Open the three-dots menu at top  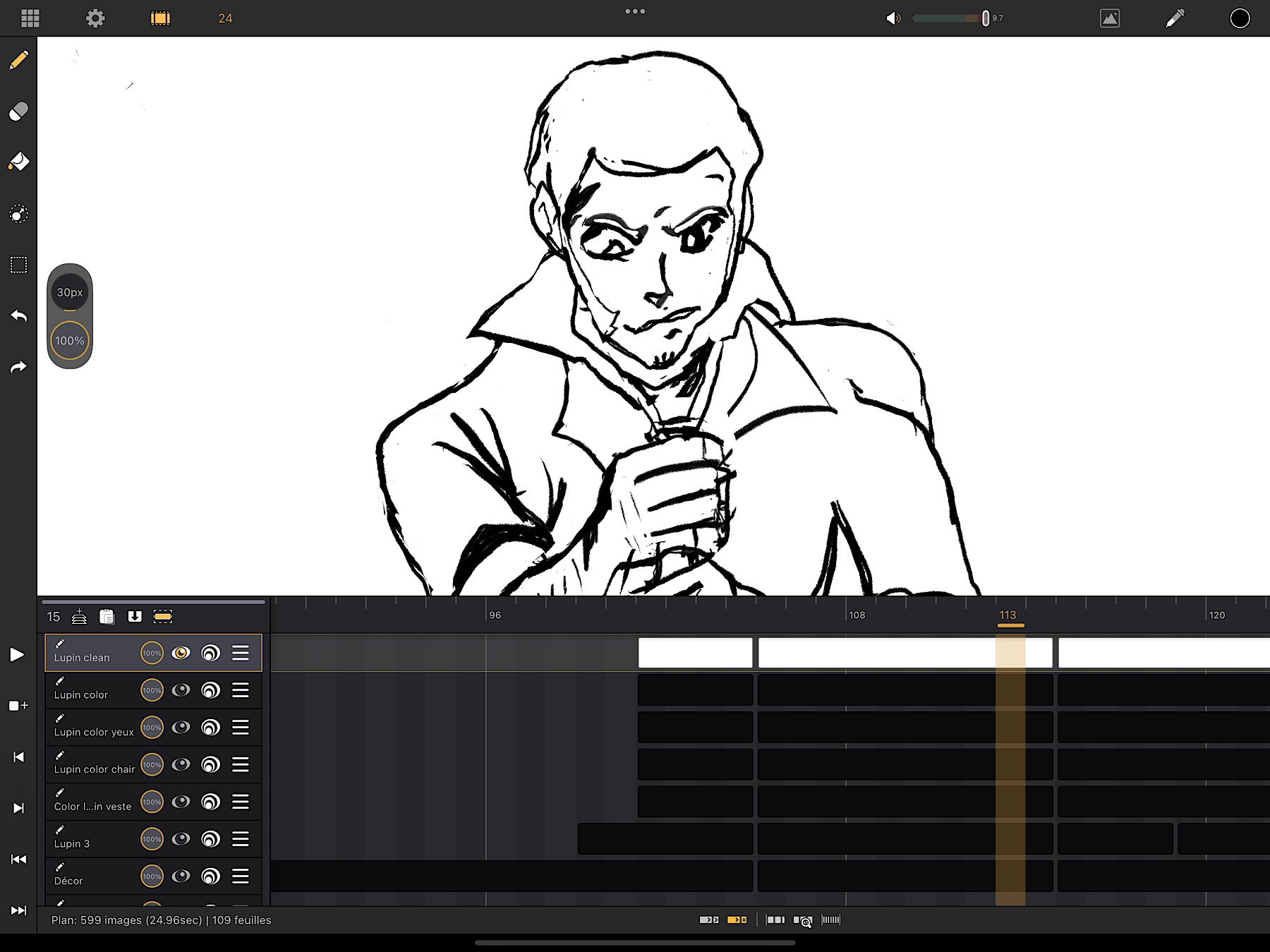point(635,11)
